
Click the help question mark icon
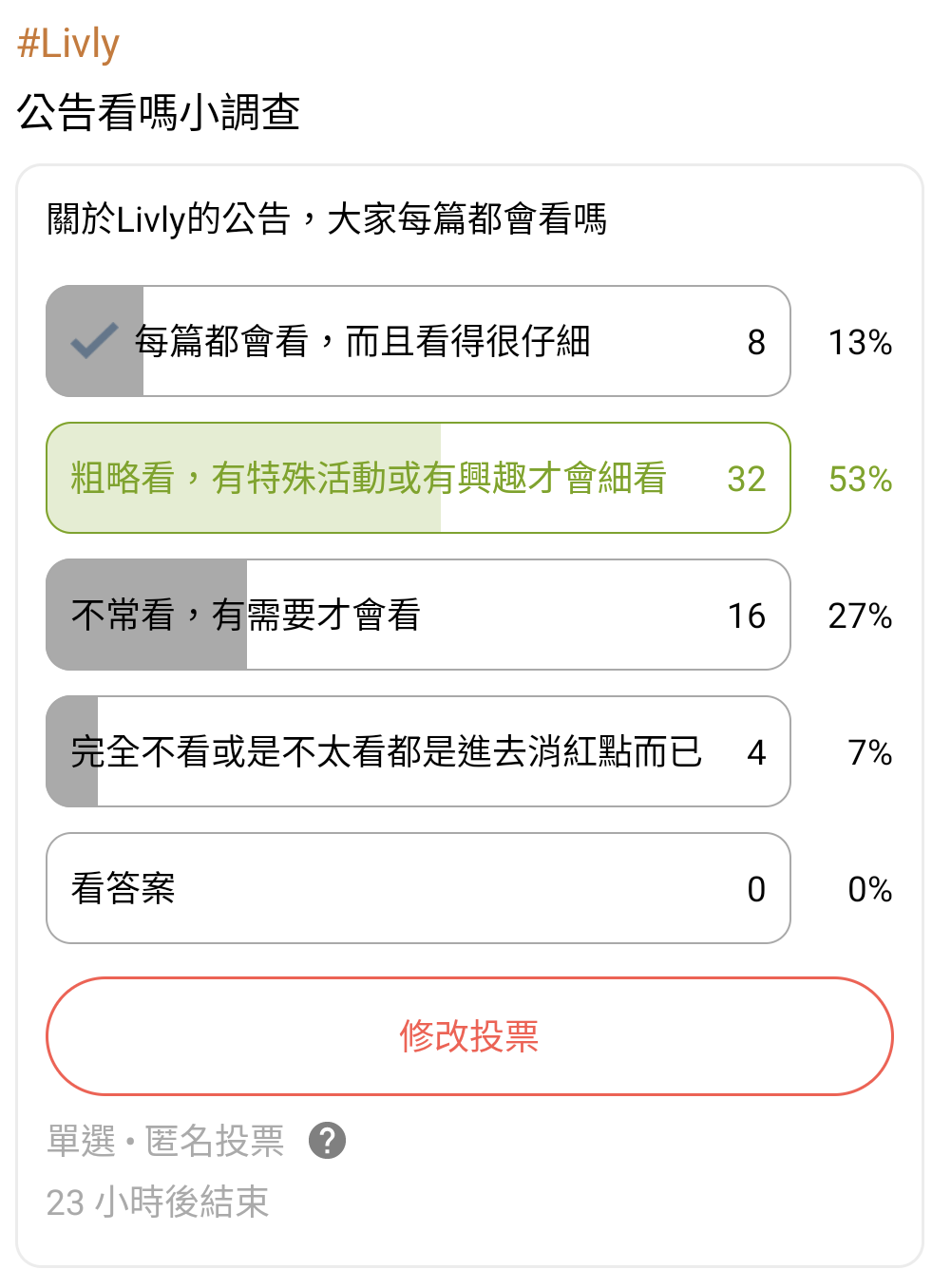click(328, 1140)
